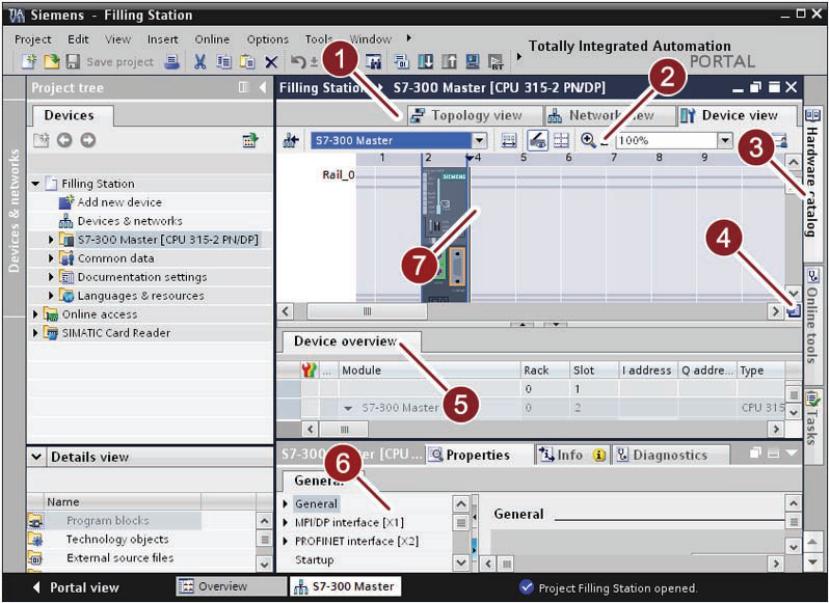Select Program blocks in Details view

click(107, 521)
